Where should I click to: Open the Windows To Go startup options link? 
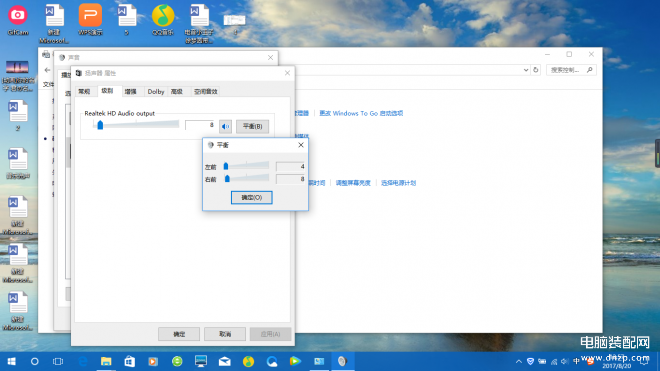361,113
